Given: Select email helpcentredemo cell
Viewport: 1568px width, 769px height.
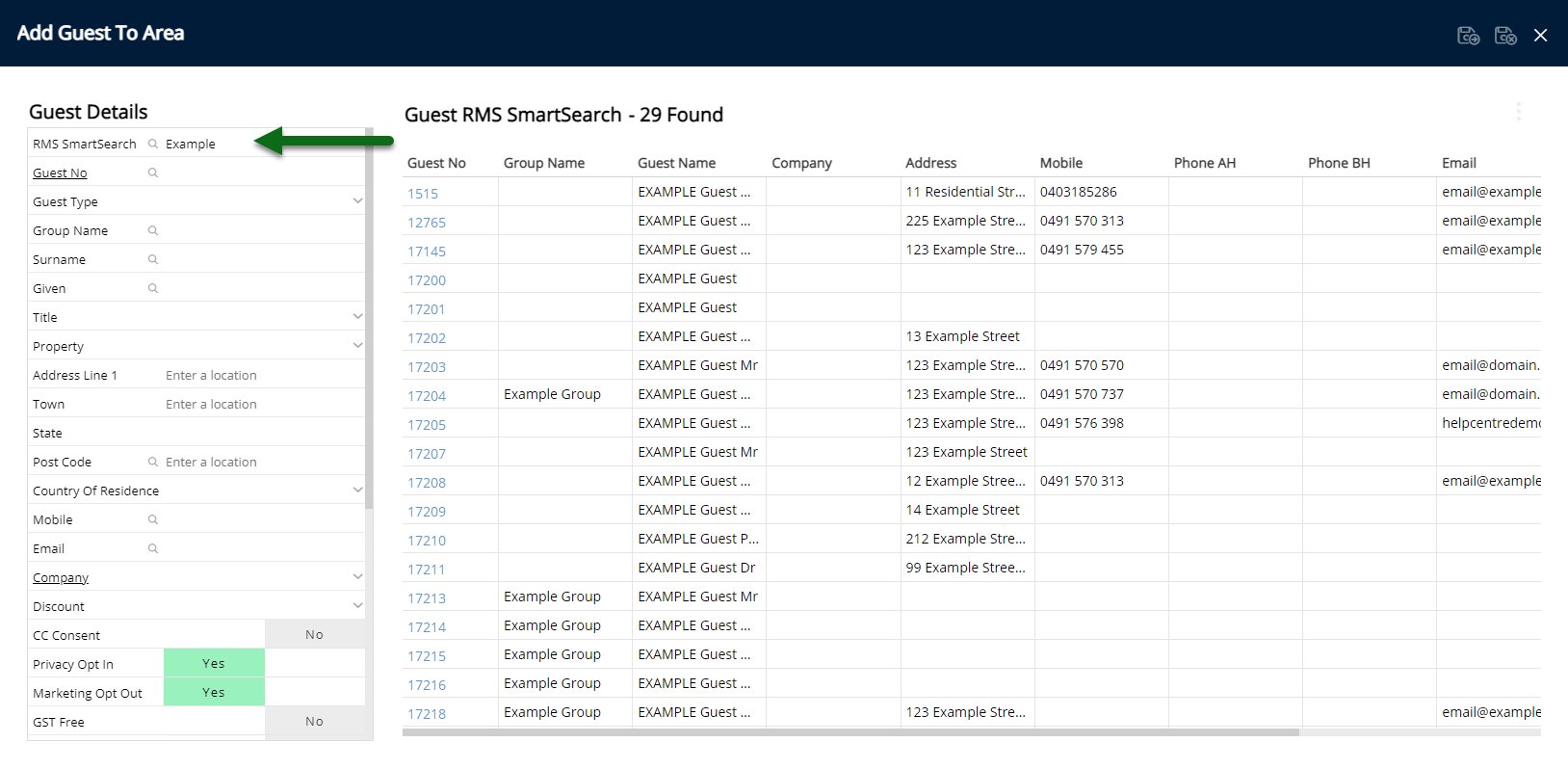Looking at the screenshot, I should point(1490,423).
